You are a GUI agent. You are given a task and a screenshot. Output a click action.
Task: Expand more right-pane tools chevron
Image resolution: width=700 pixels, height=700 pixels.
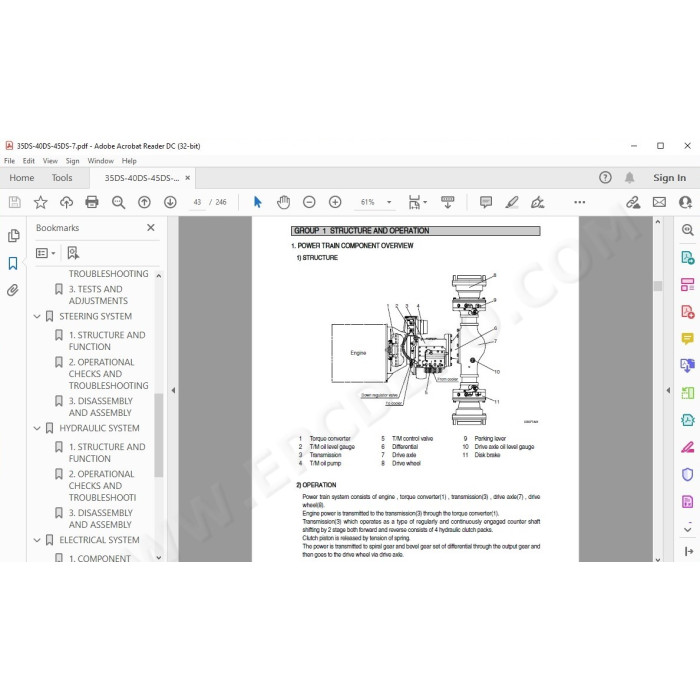click(x=688, y=530)
